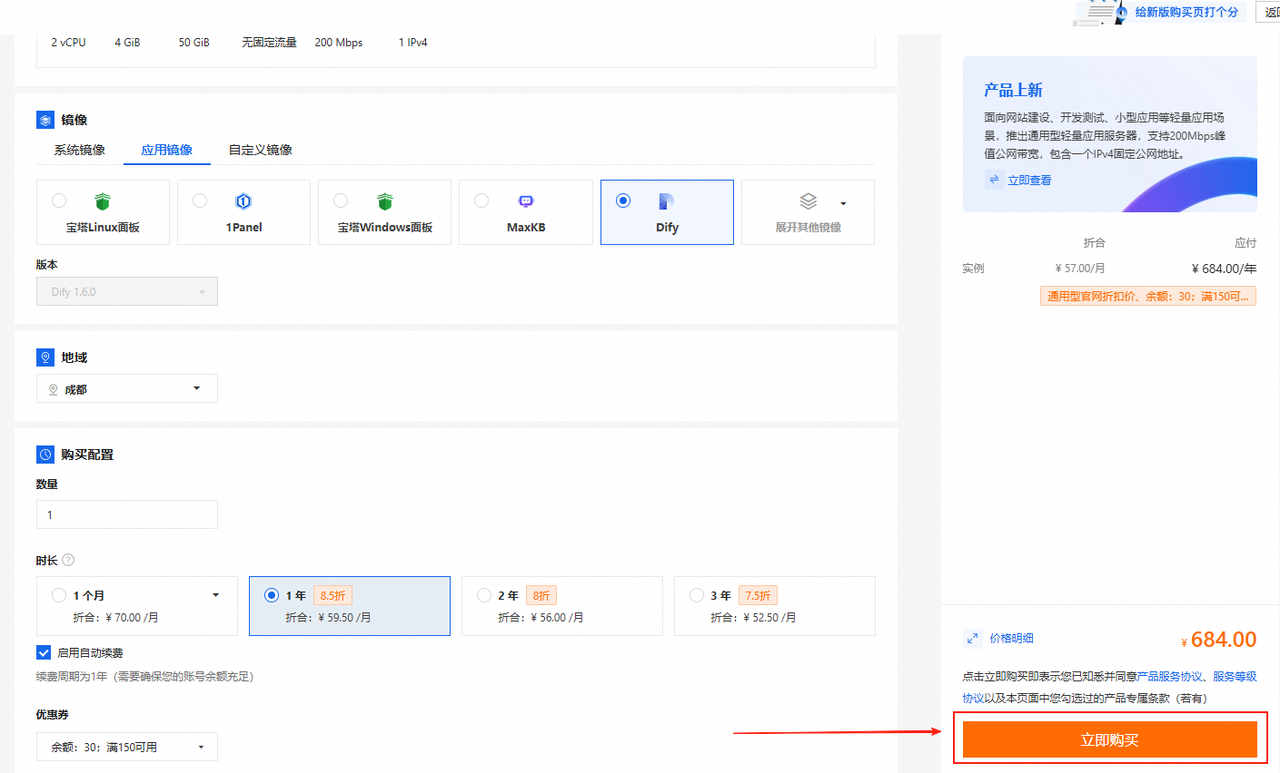Screen dimensions: 1280x773
Task: Click the orange 立即购买 button
Action: pyautogui.click(x=1109, y=740)
